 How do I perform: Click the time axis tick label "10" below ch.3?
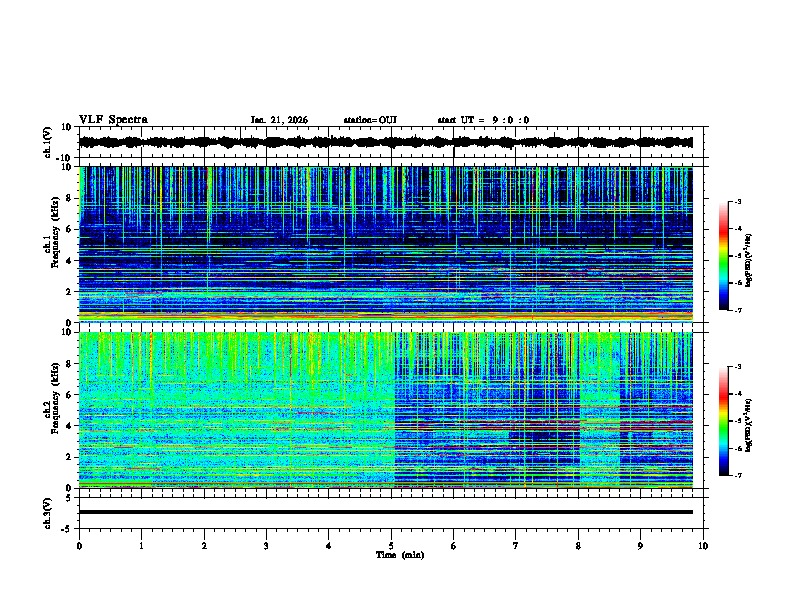pyautogui.click(x=703, y=546)
